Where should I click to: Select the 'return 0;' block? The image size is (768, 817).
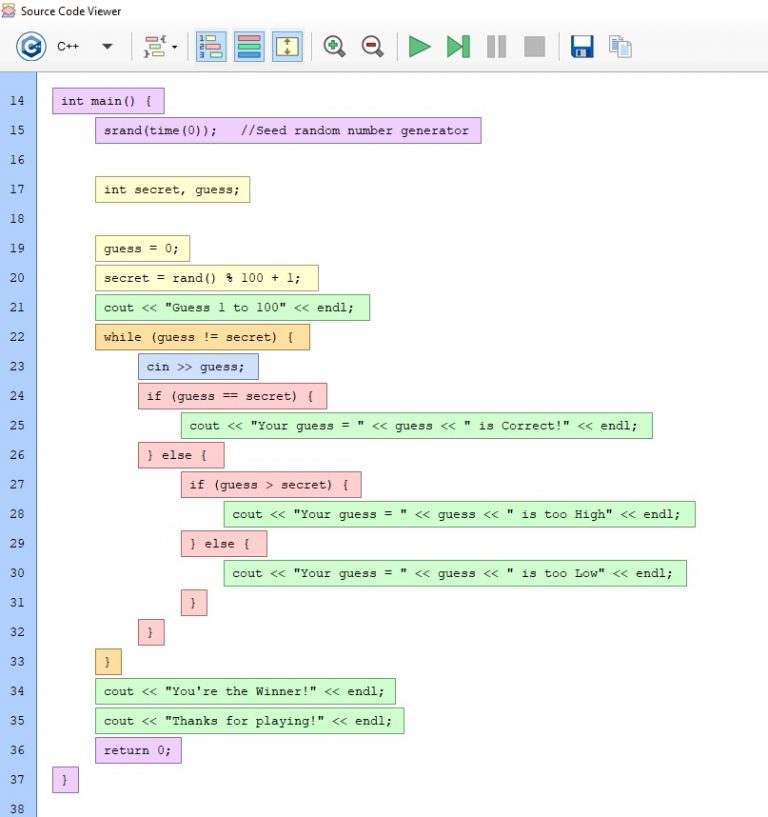coord(138,750)
